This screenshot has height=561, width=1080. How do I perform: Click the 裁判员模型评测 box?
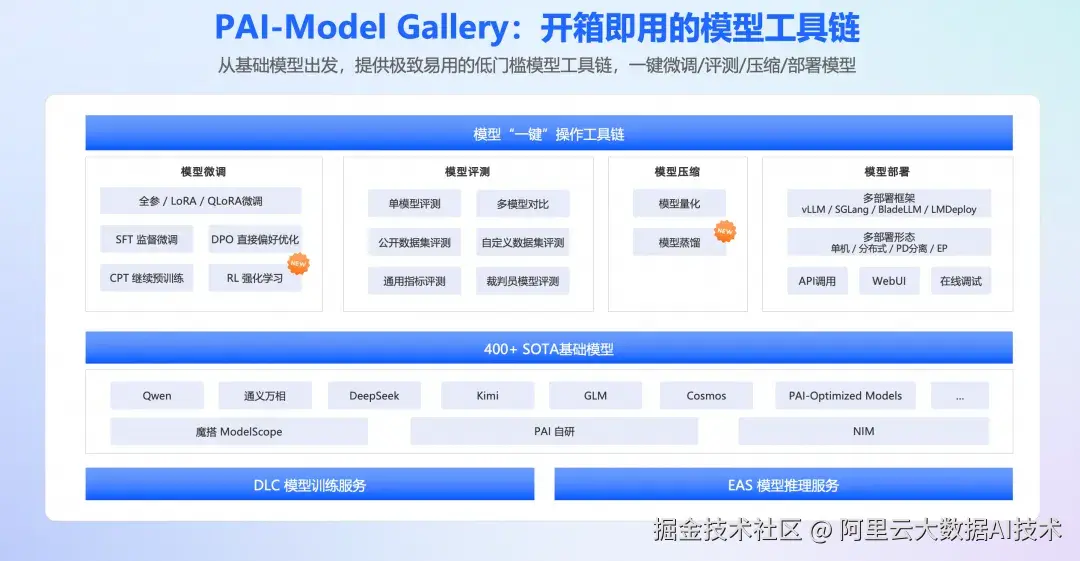click(523, 281)
